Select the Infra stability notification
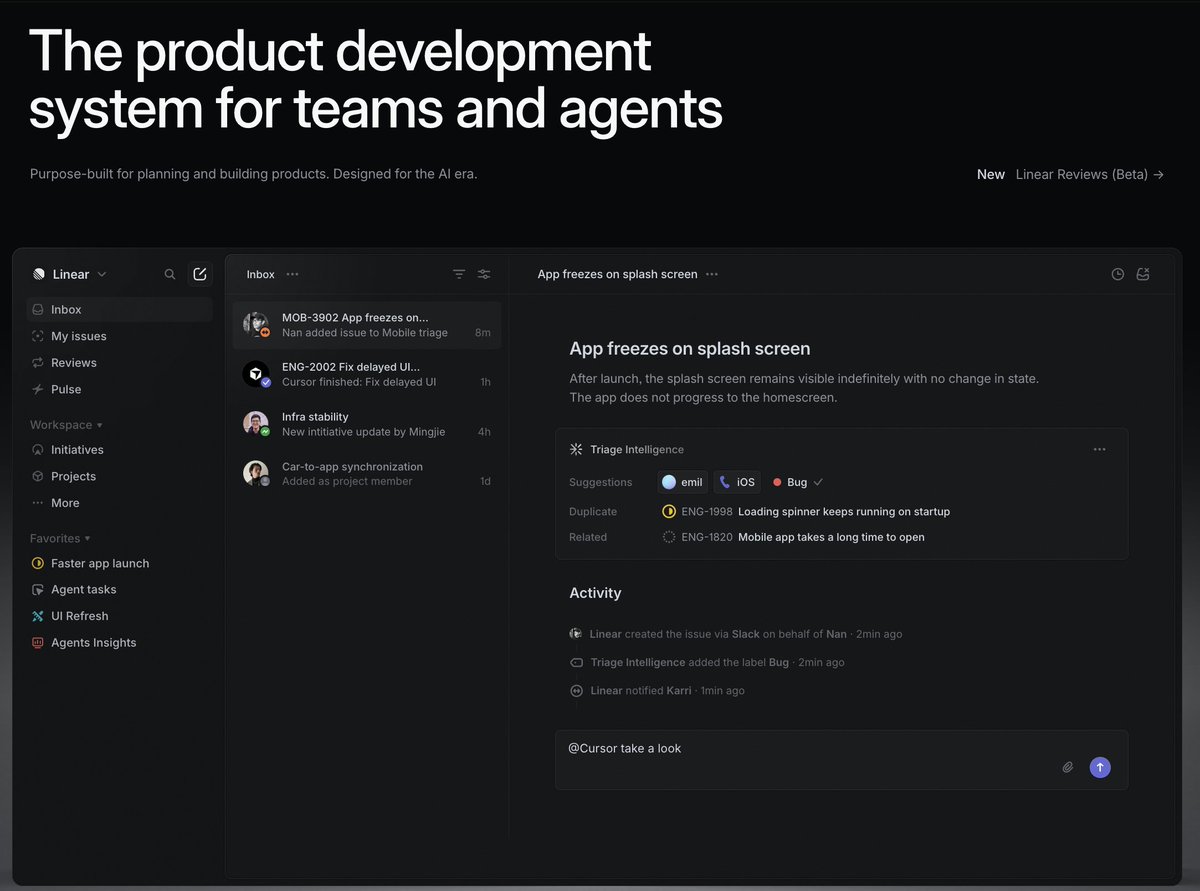 pyautogui.click(x=367, y=424)
